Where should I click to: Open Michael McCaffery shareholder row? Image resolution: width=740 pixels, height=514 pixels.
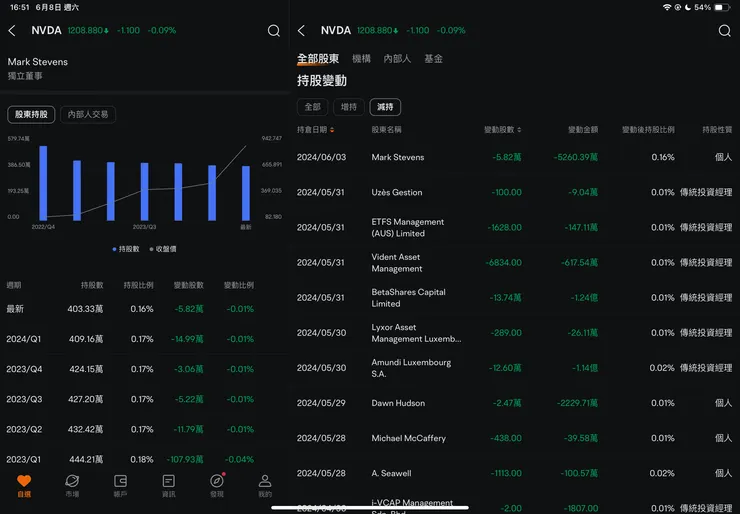pos(514,438)
